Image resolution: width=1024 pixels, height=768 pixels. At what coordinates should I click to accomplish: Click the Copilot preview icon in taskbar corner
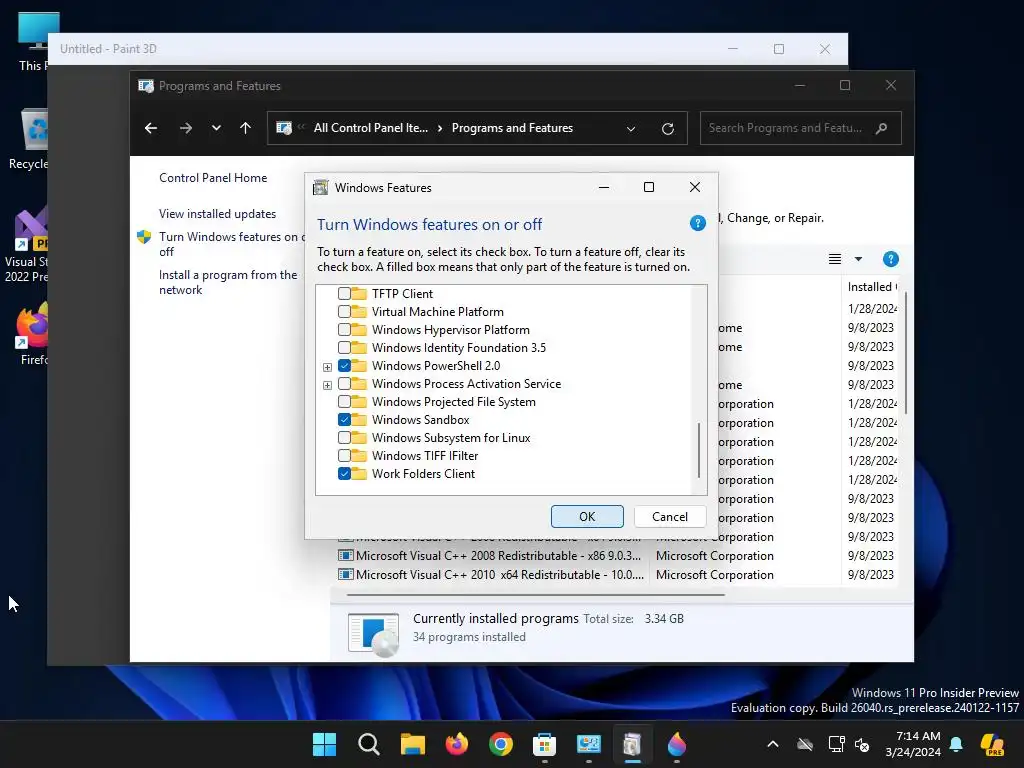point(993,744)
